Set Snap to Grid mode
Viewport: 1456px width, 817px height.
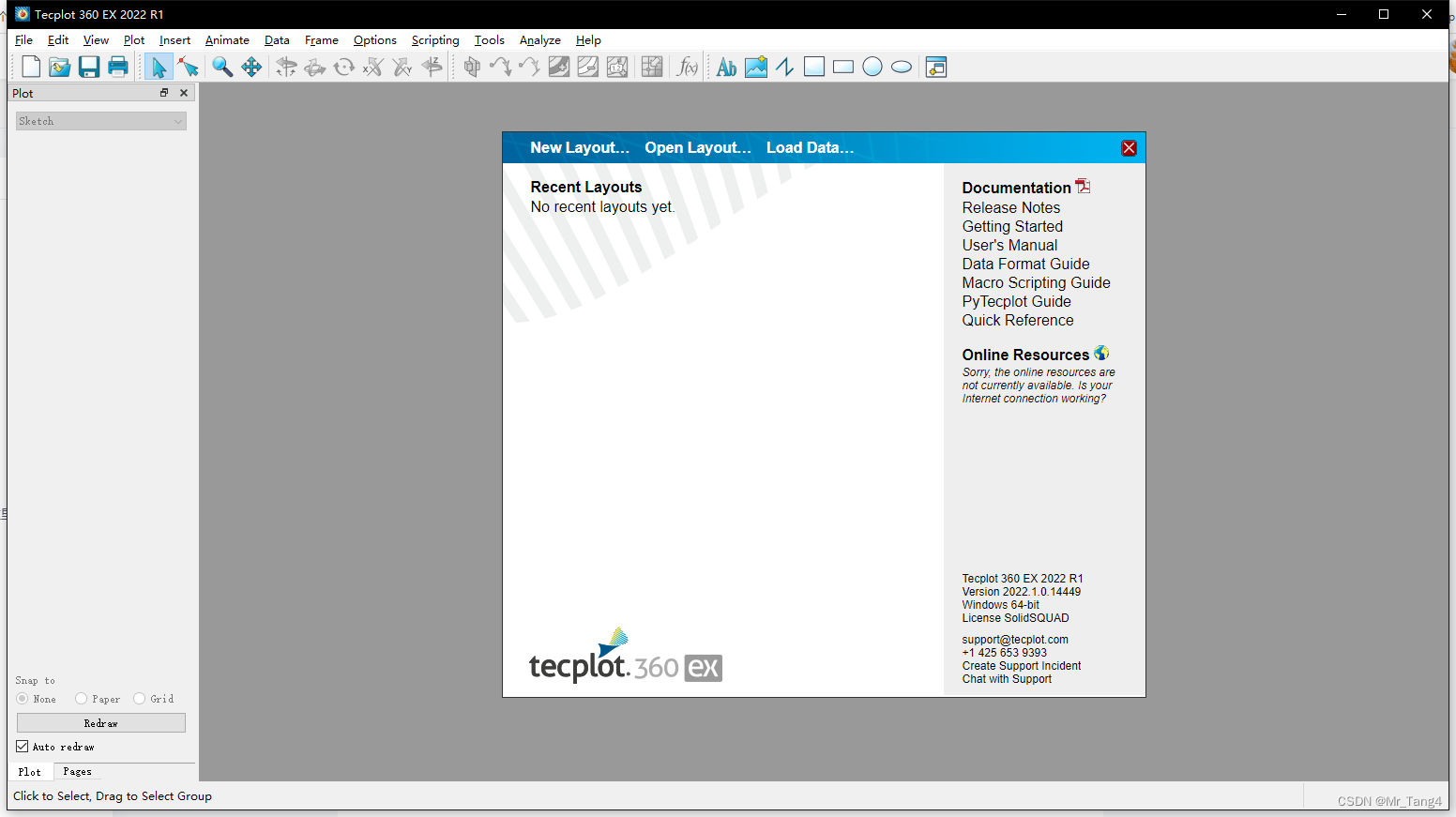coord(140,699)
